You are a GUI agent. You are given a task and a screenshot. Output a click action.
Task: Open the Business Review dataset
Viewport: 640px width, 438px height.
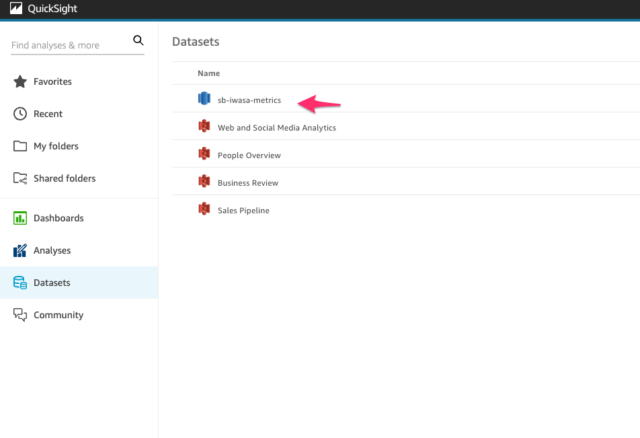(x=248, y=183)
